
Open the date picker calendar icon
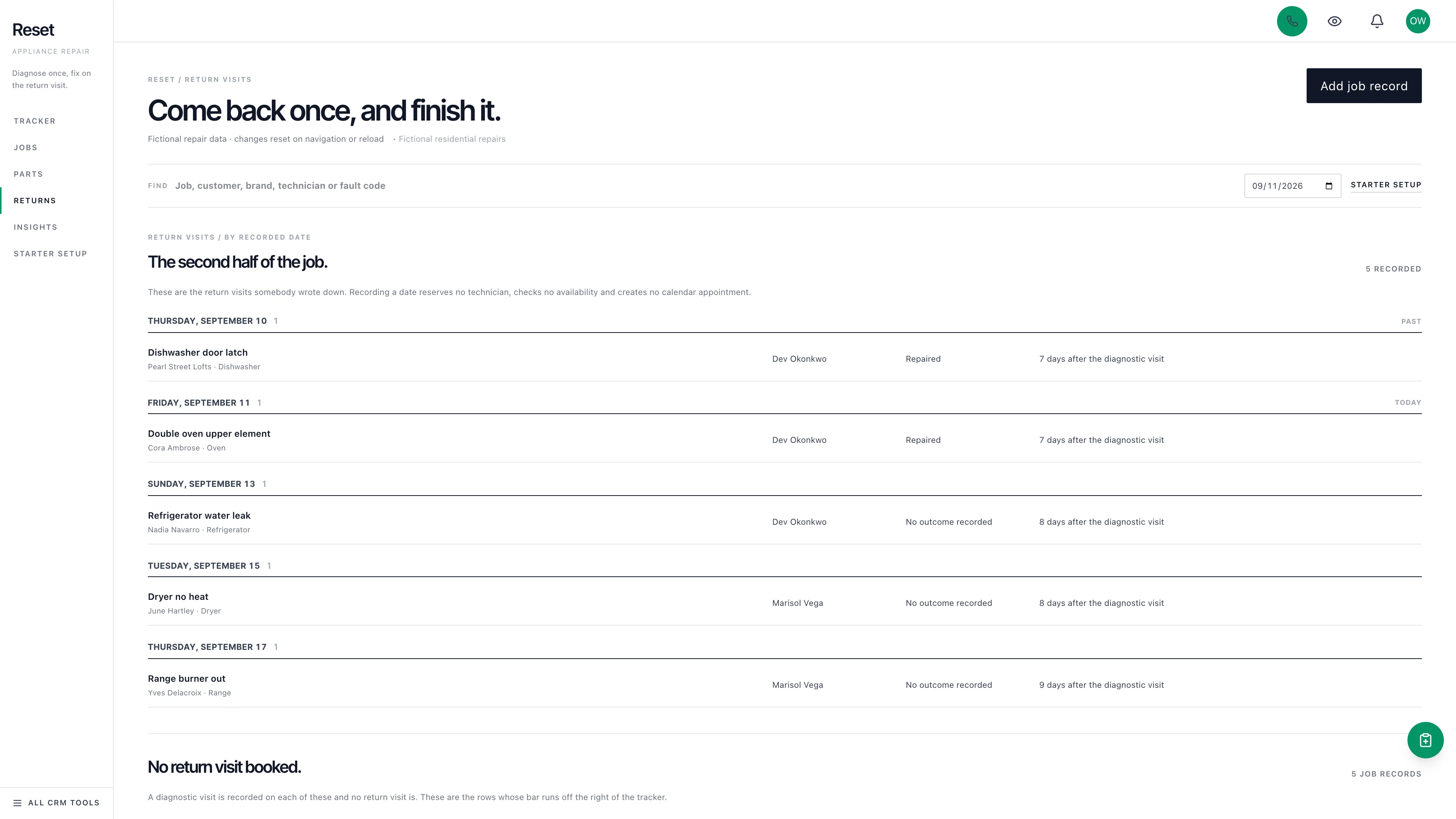1329,186
